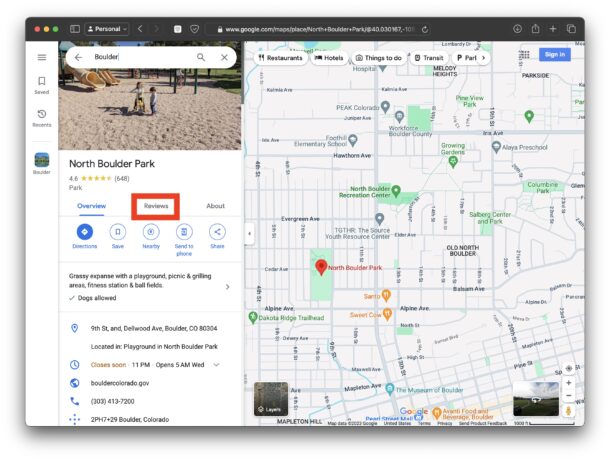Image resolution: width=610 pixels, height=460 pixels.
Task: Share North Boulder Park location
Action: pyautogui.click(x=217, y=232)
